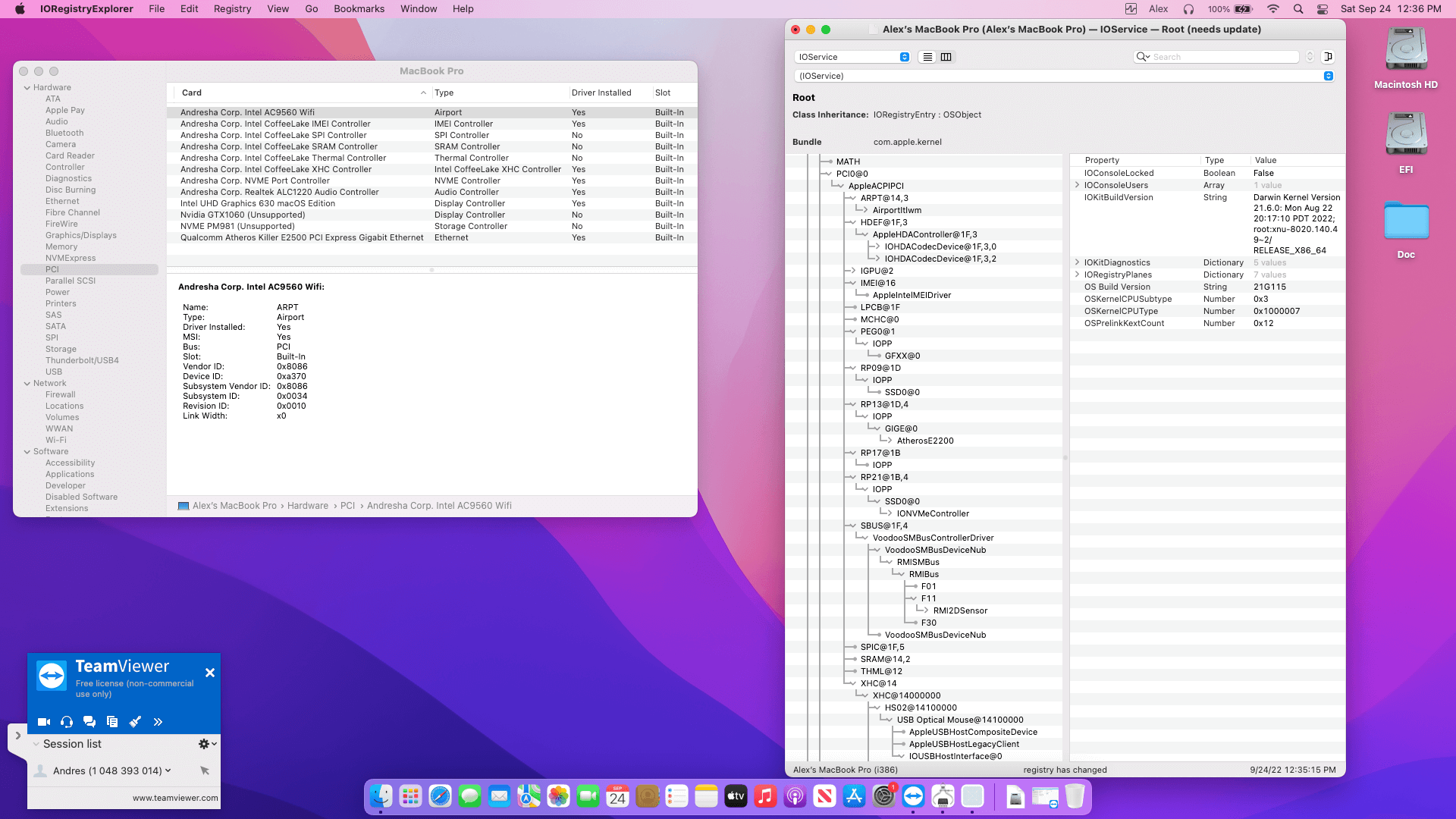Toggle the inspector sidebar button in IORegistryExplorer
Viewport: 1456px width, 819px height.
point(1328,57)
